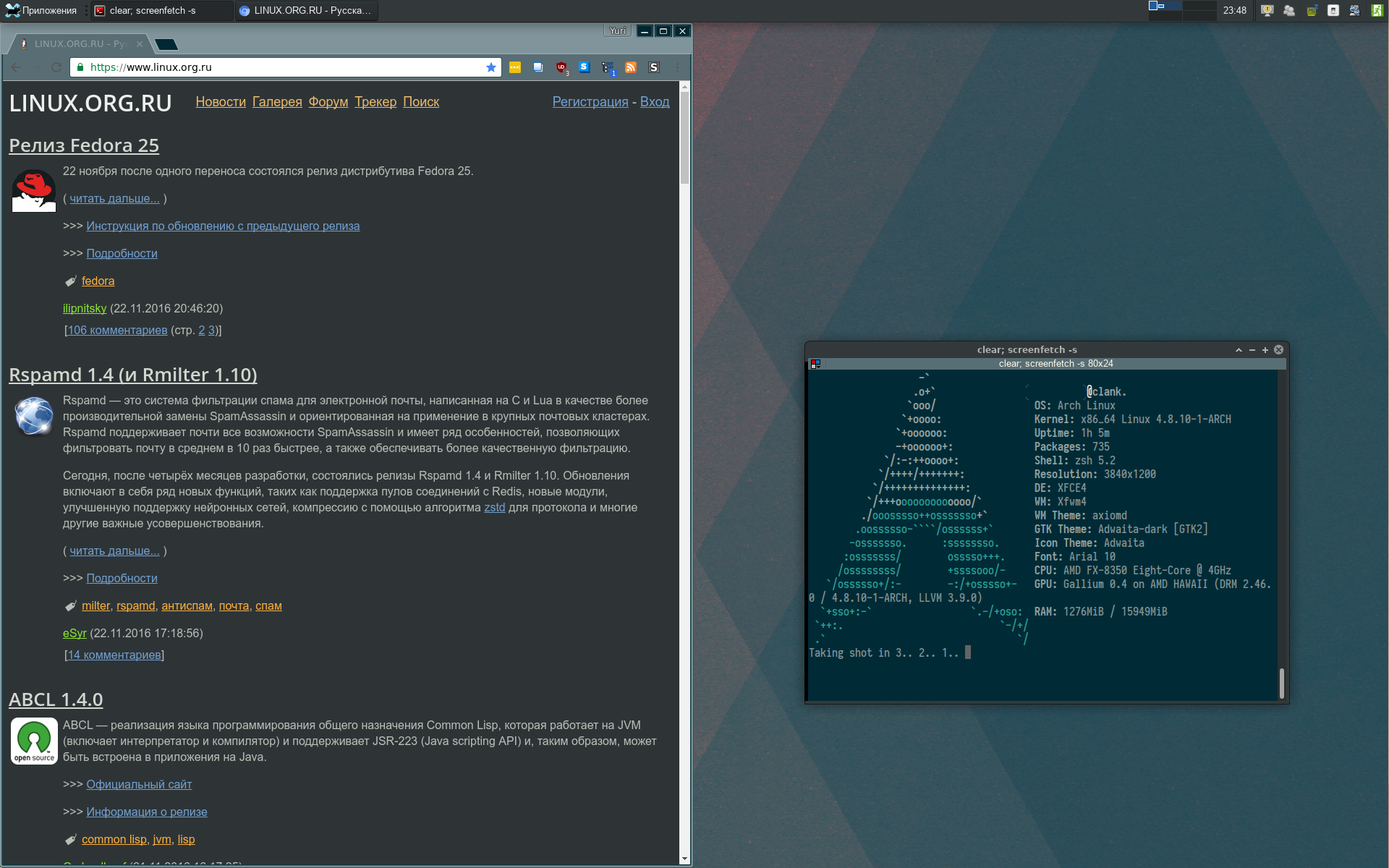The height and width of the screenshot is (868, 1389).
Task: Open the Трекер navigation link
Action: pyautogui.click(x=375, y=102)
